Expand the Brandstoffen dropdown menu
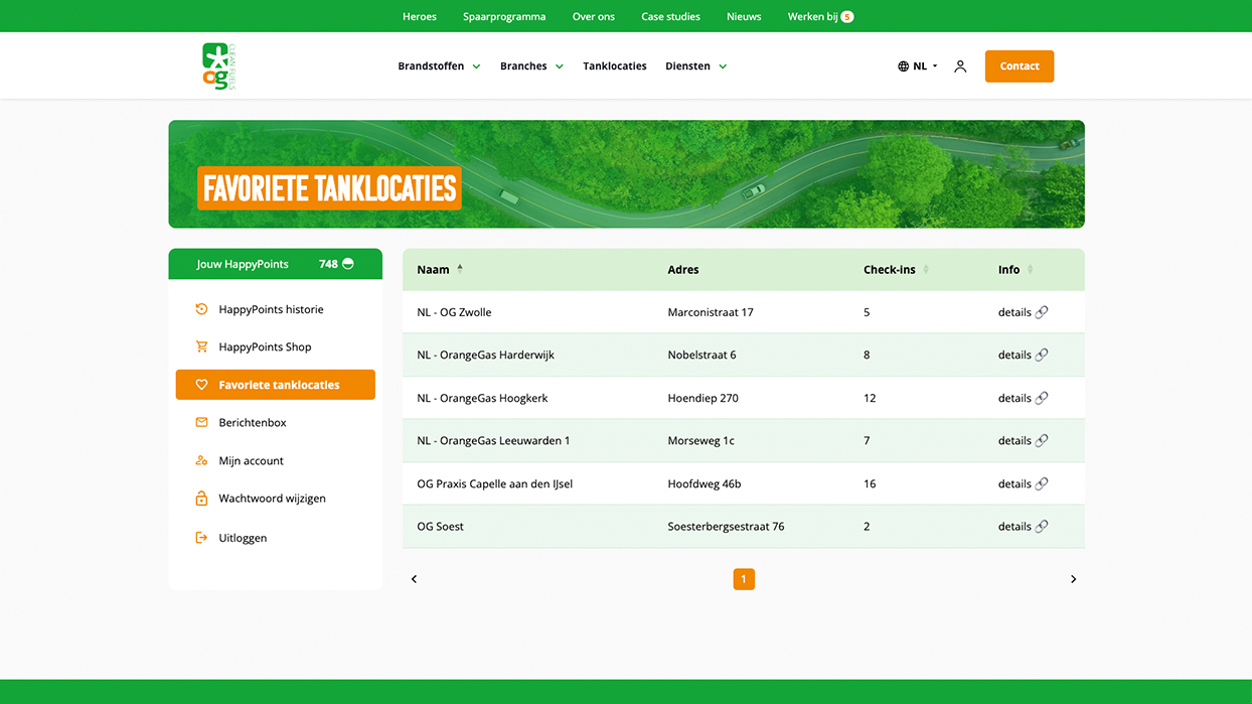1252x704 pixels. tap(439, 66)
